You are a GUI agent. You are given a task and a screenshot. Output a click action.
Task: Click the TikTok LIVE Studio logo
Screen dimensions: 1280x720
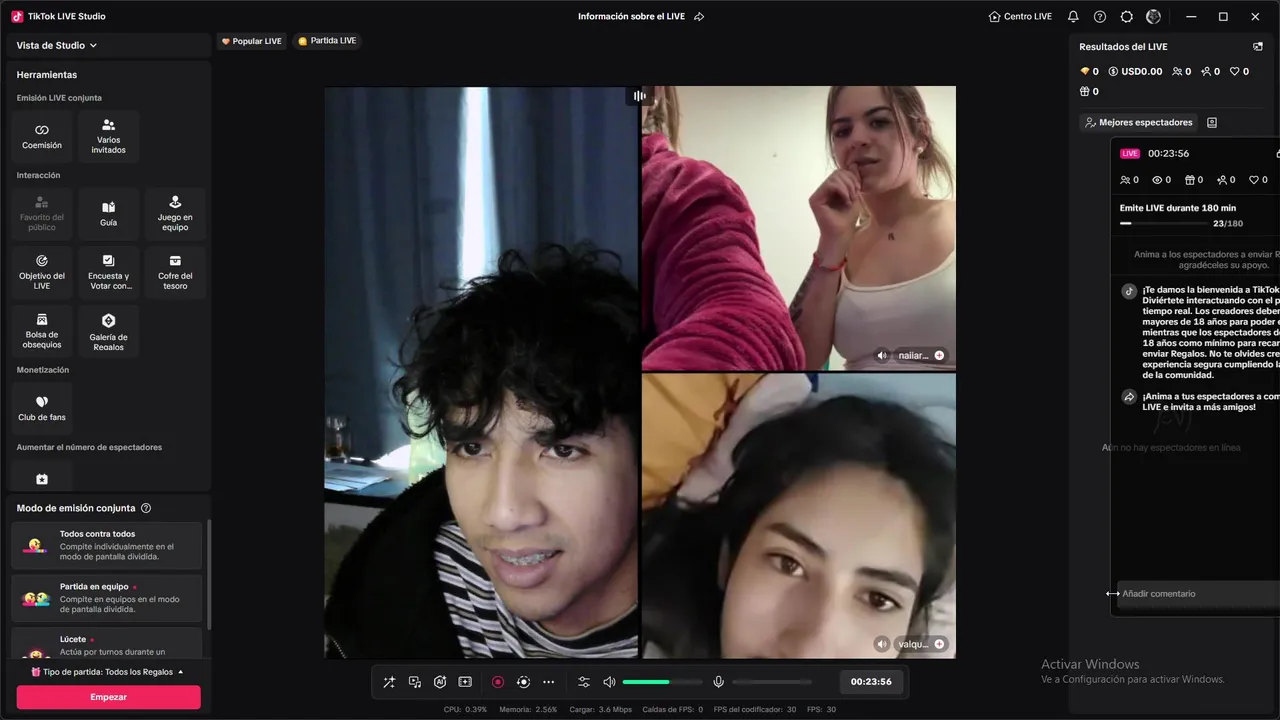[17, 17]
